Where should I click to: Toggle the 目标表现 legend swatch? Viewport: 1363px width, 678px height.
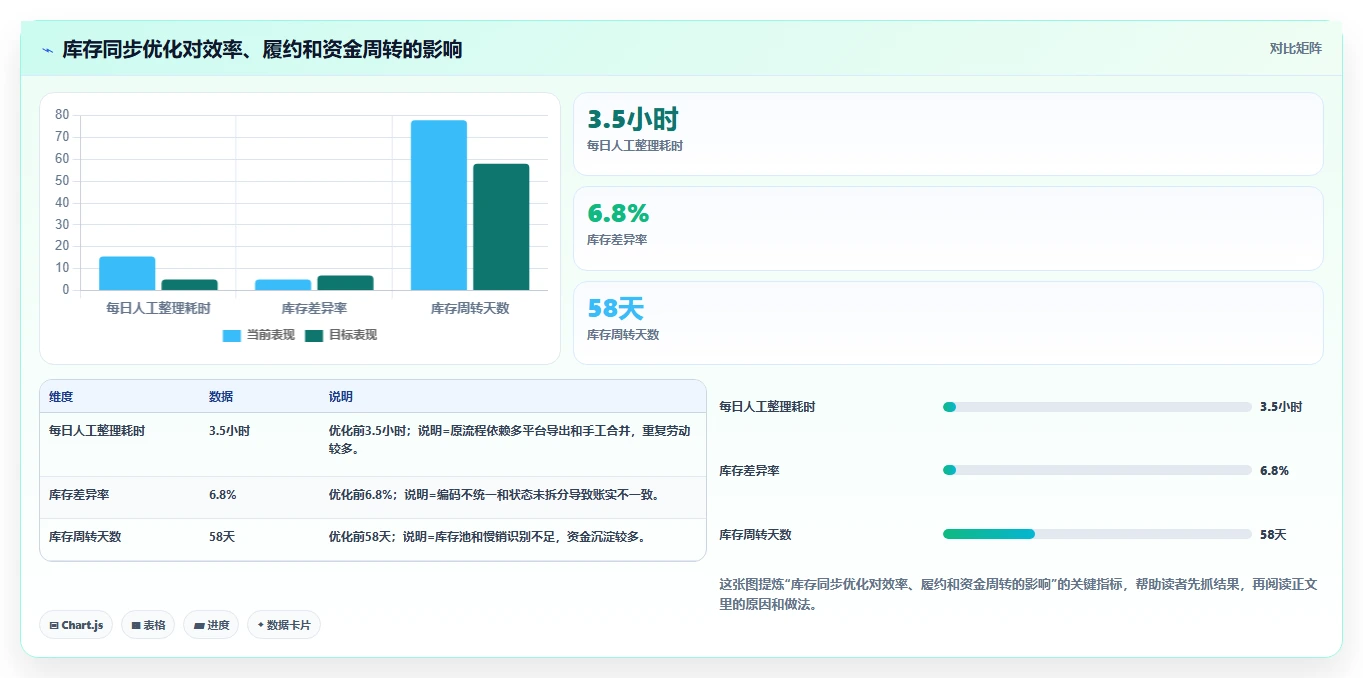tap(314, 335)
